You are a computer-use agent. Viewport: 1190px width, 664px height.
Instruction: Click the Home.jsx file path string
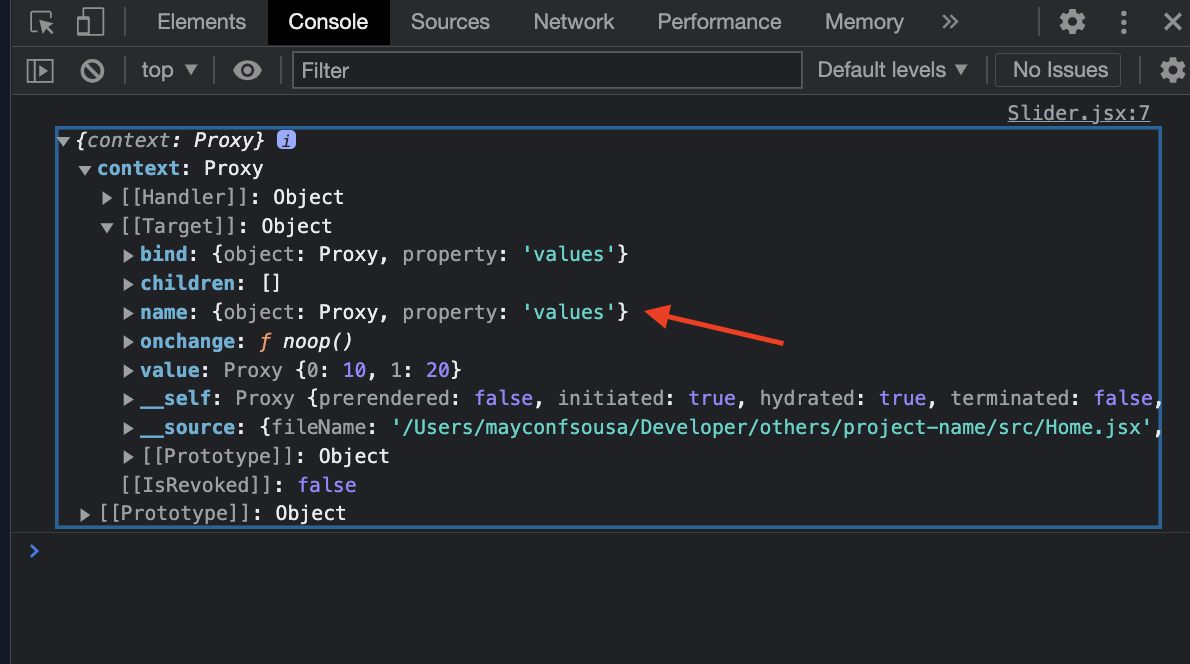tap(771, 427)
